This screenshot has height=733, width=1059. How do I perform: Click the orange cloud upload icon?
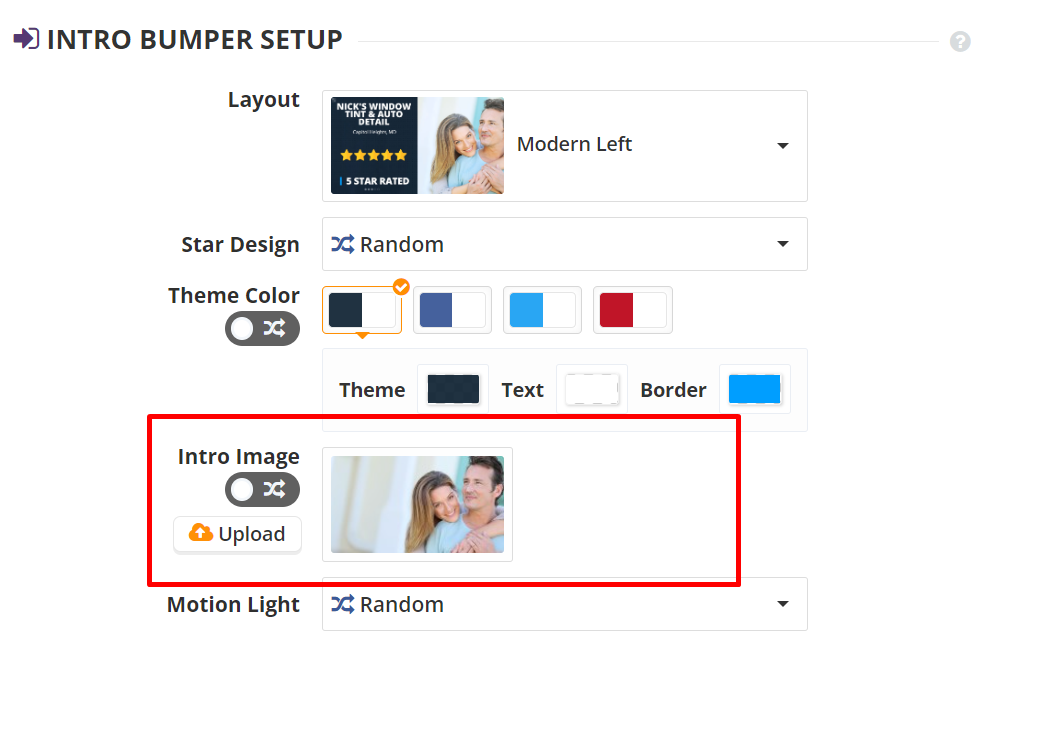[201, 533]
